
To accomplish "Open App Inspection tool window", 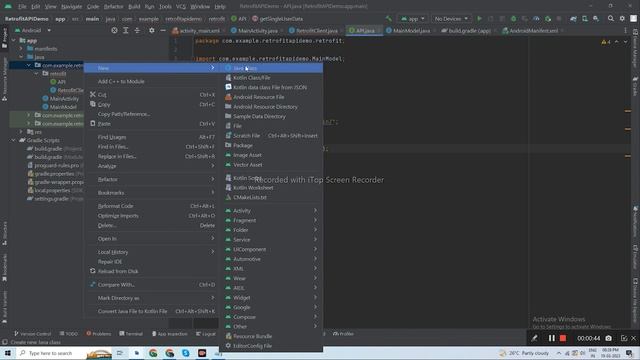I will 169,334.
